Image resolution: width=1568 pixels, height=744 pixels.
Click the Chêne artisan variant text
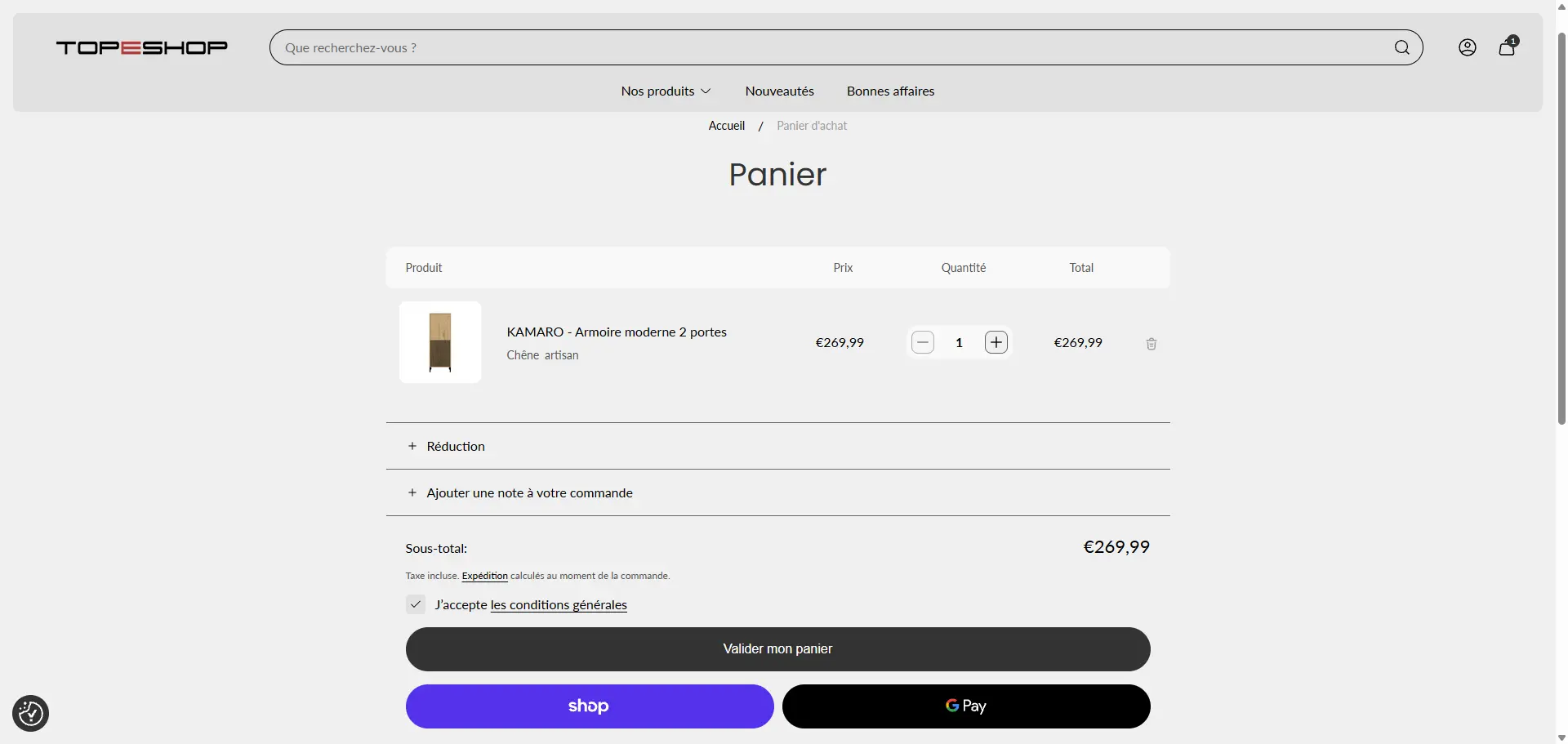tap(543, 355)
